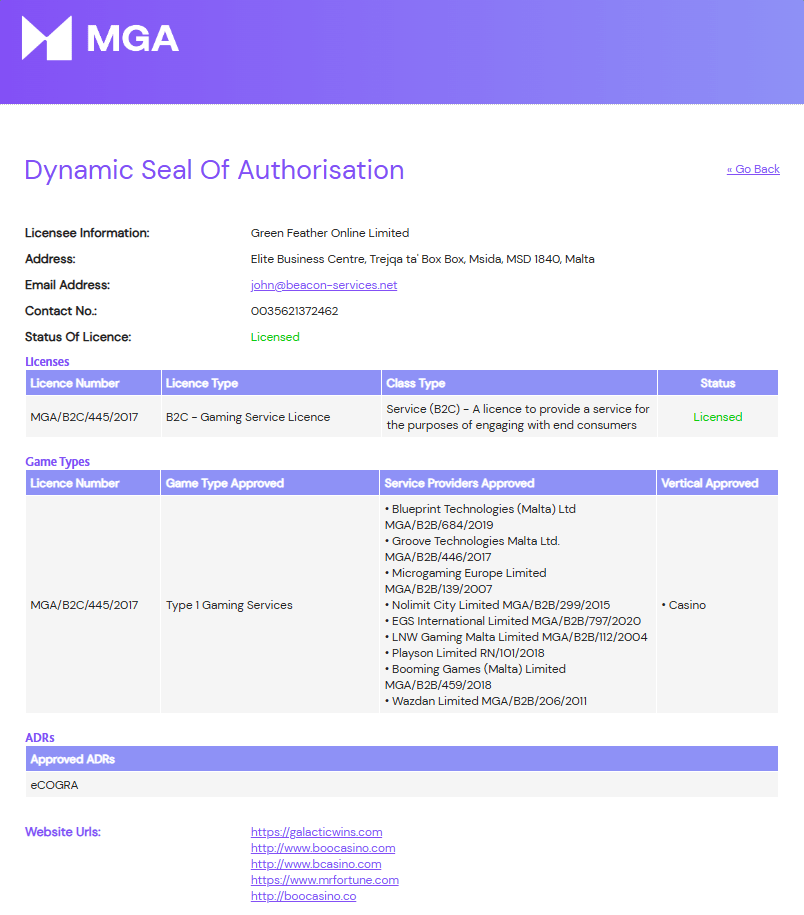804x915 pixels.
Task: Select the Elite Business Centre address text
Action: [x=422, y=259]
